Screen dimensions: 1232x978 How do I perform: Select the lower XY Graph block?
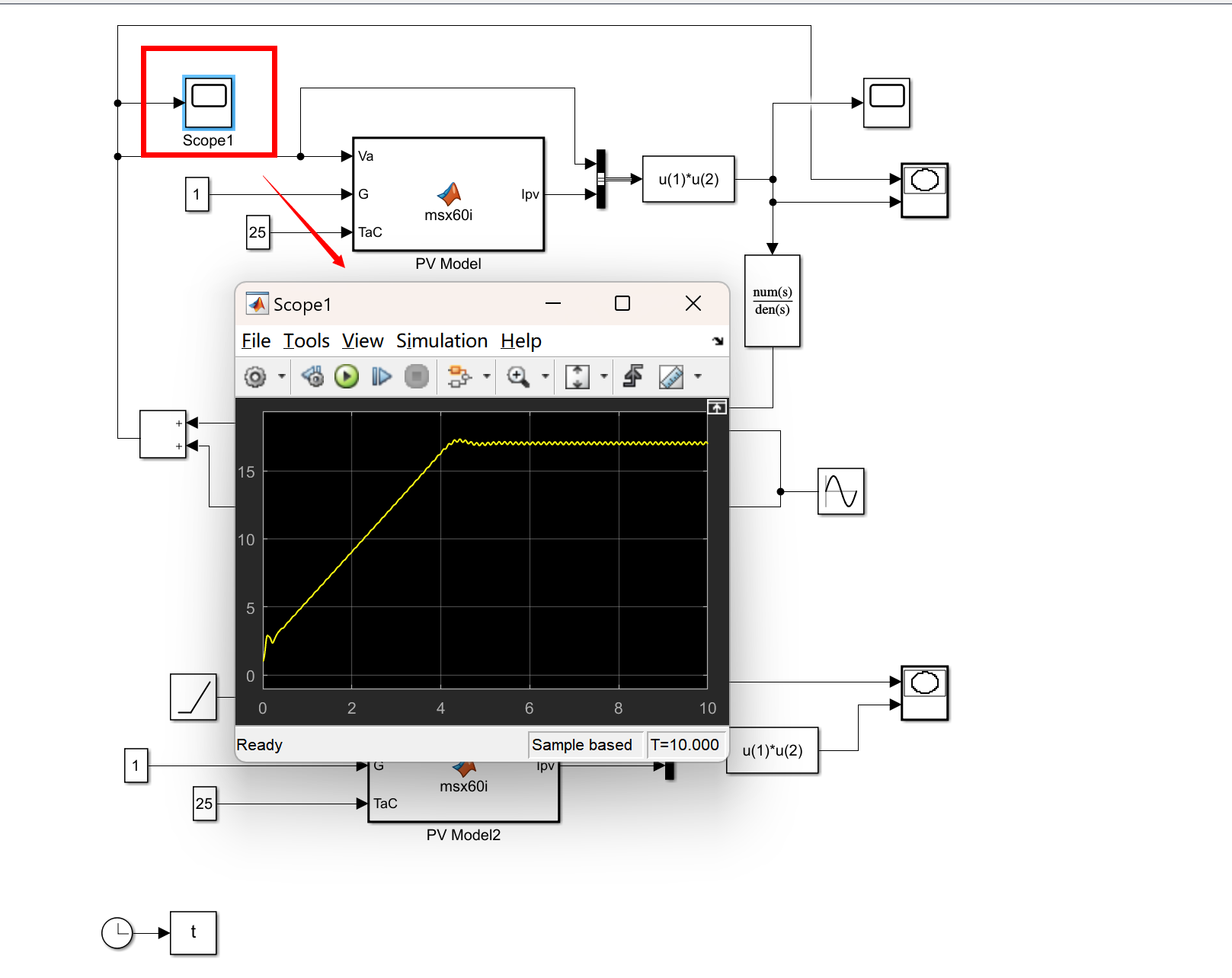925,693
